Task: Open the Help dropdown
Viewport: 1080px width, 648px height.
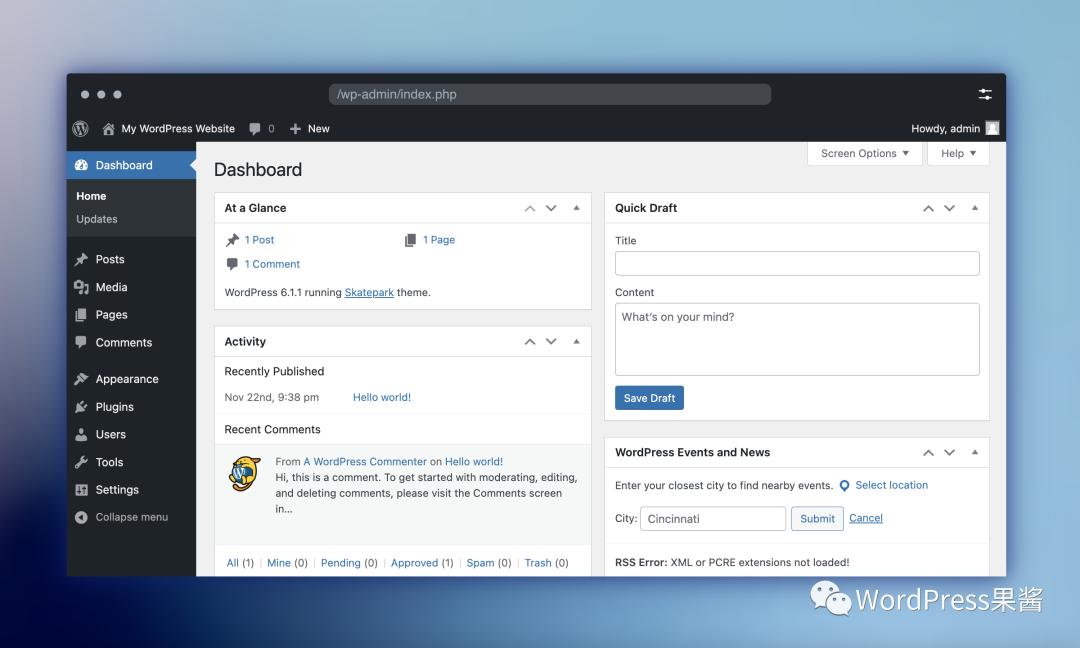Action: tap(958, 154)
